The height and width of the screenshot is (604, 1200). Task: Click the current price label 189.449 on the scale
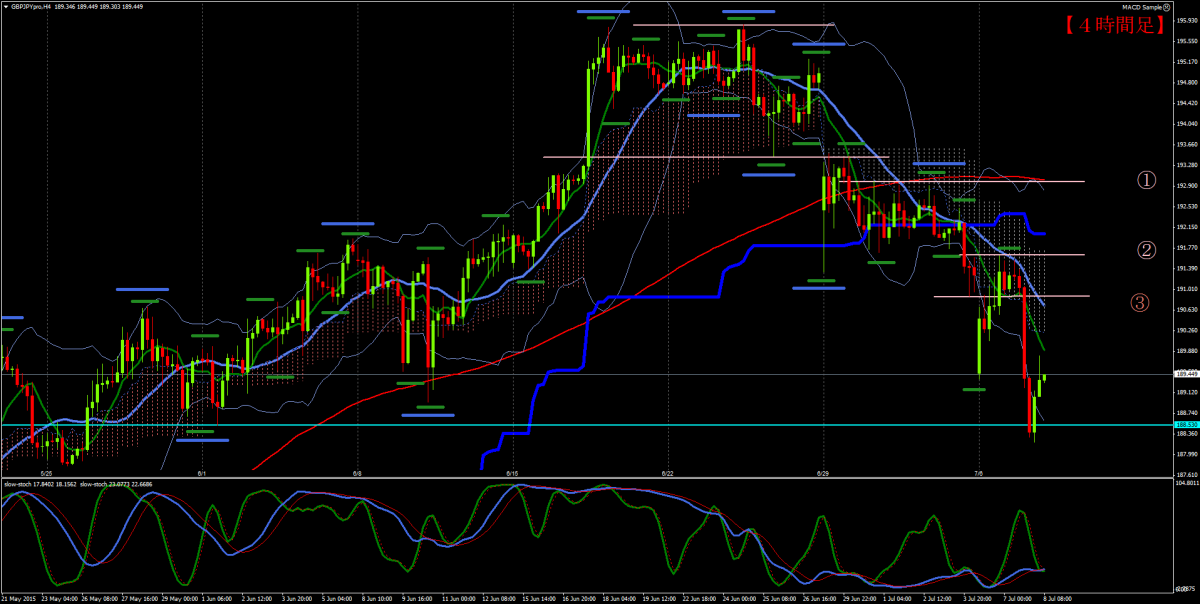(x=1187, y=374)
